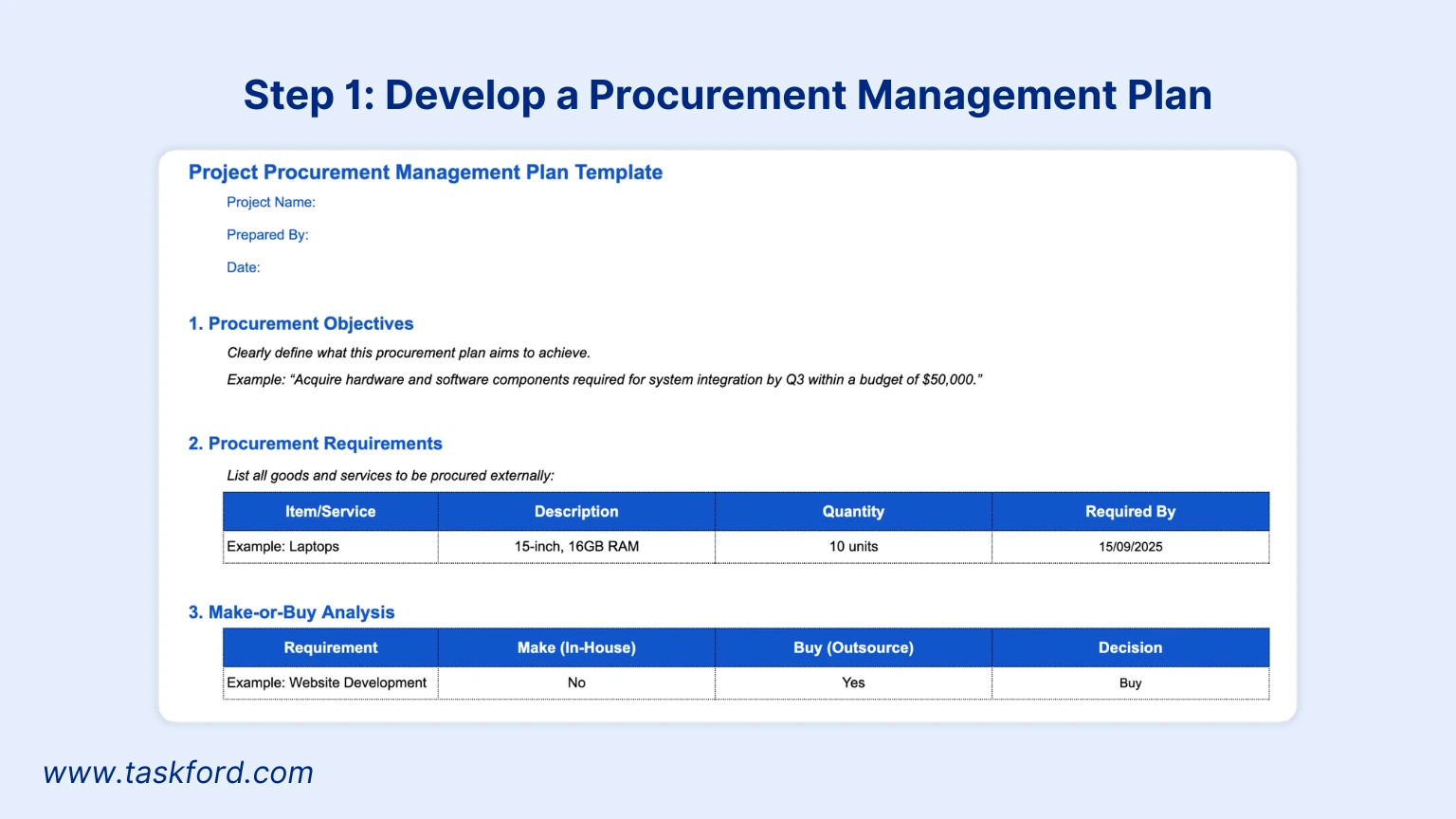Select the 10 units quantity cell
Screen dimensions: 1456x819
(x=852, y=547)
